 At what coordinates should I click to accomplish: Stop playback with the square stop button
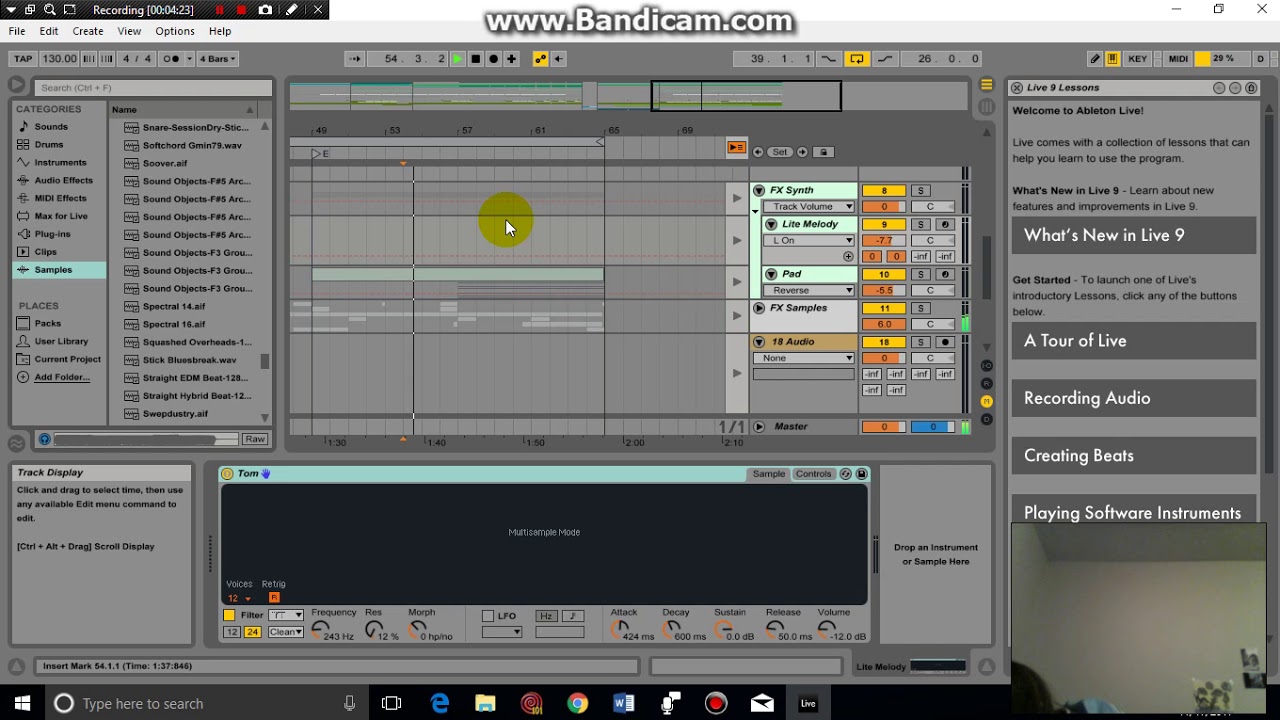click(x=475, y=59)
